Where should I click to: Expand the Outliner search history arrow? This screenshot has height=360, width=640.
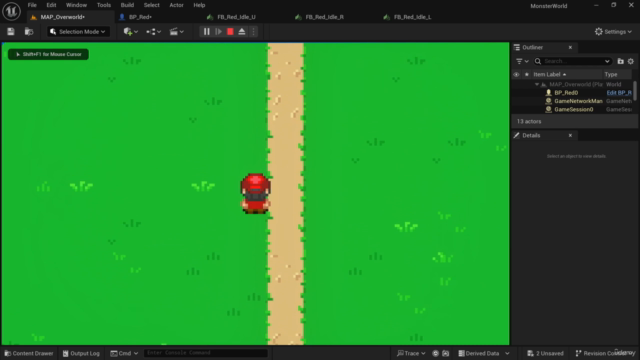[607, 61]
